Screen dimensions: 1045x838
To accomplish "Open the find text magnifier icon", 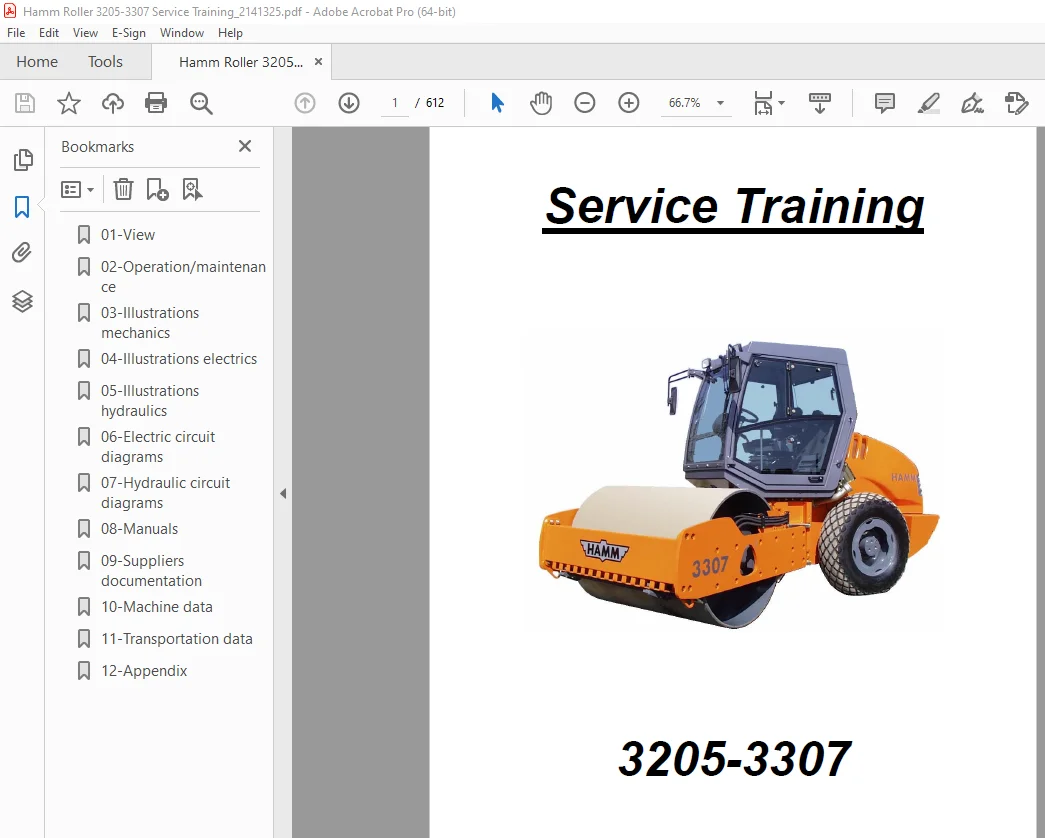I will [x=201, y=103].
